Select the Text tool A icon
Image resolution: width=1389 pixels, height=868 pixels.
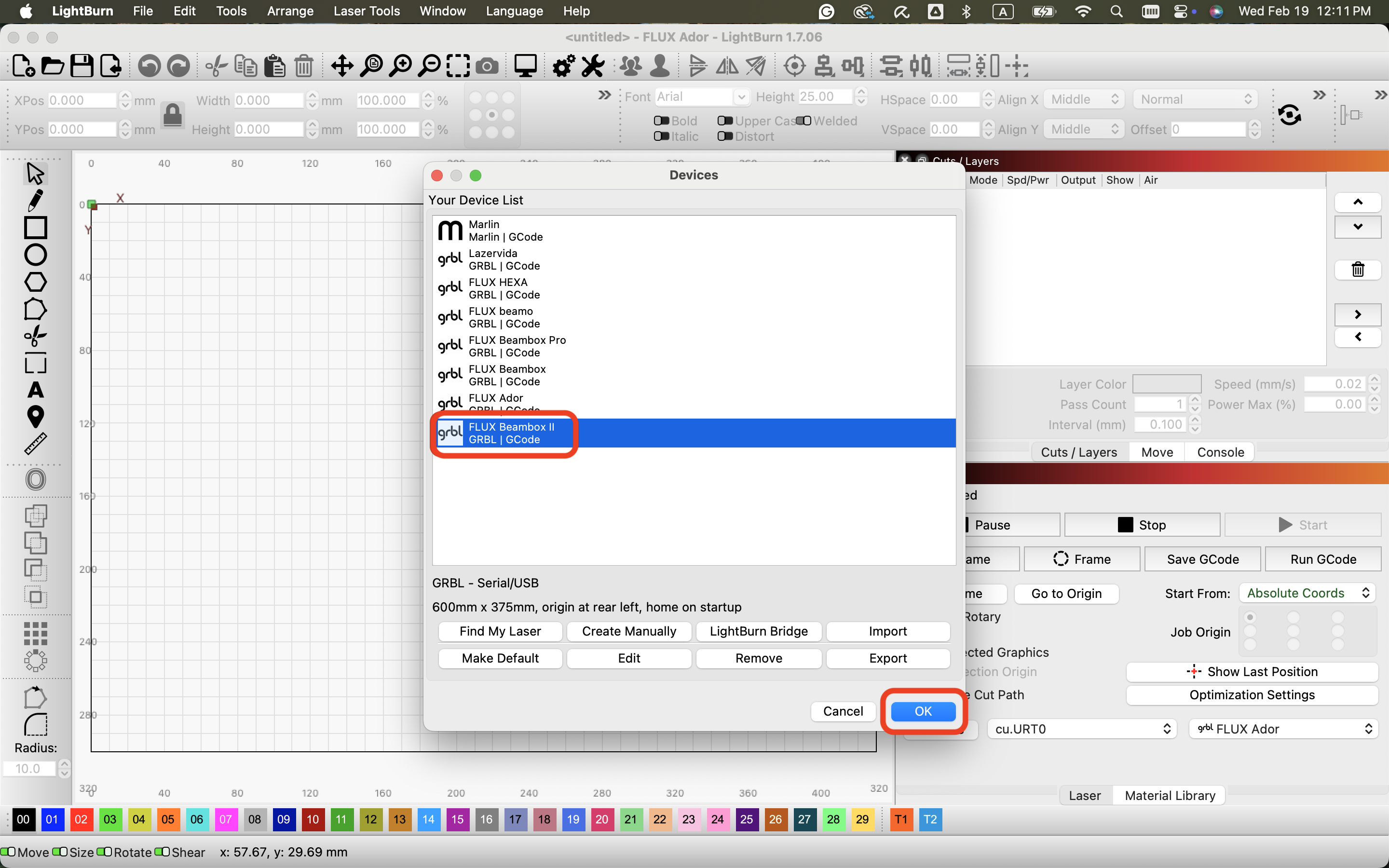tap(35, 390)
